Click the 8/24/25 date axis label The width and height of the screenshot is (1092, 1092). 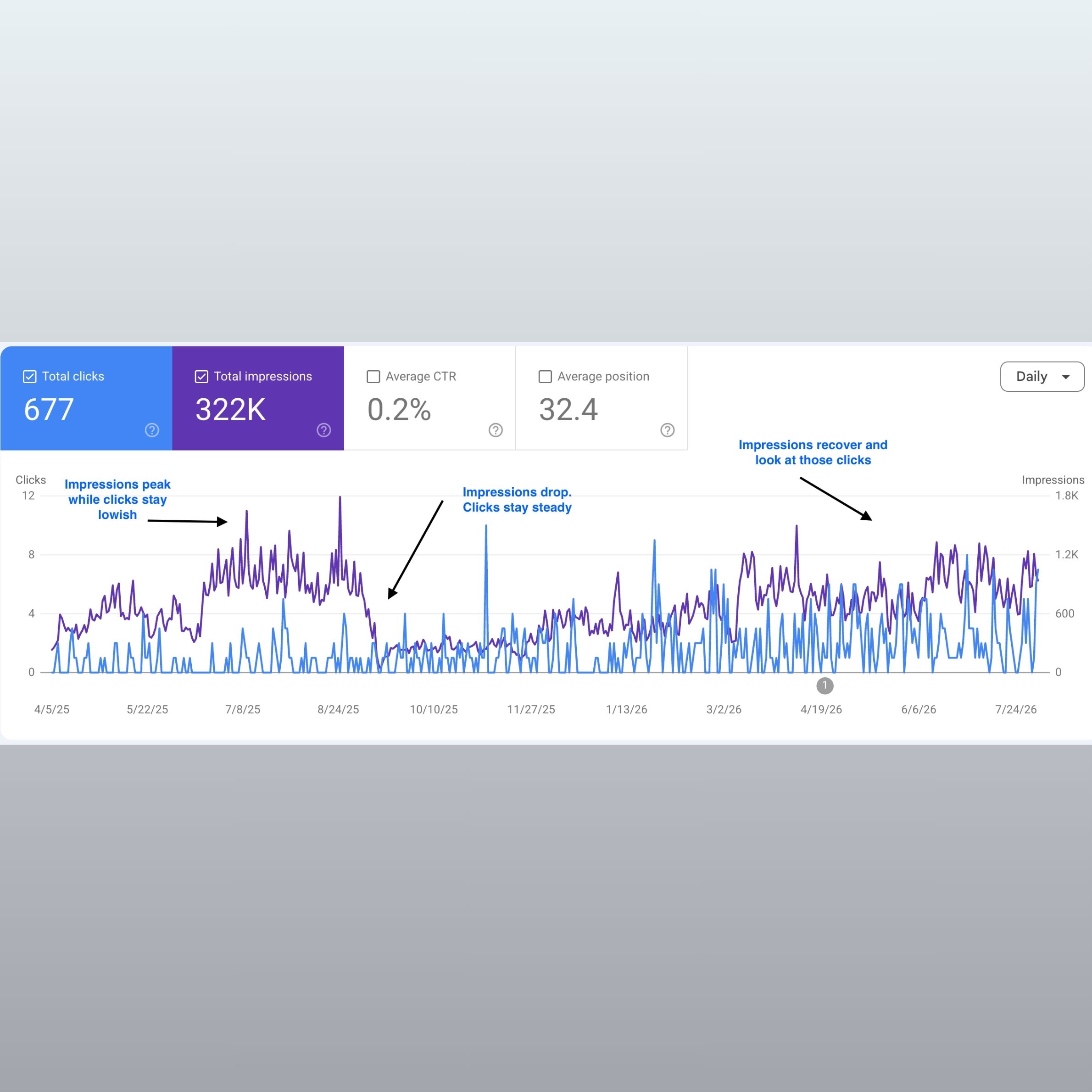click(338, 709)
